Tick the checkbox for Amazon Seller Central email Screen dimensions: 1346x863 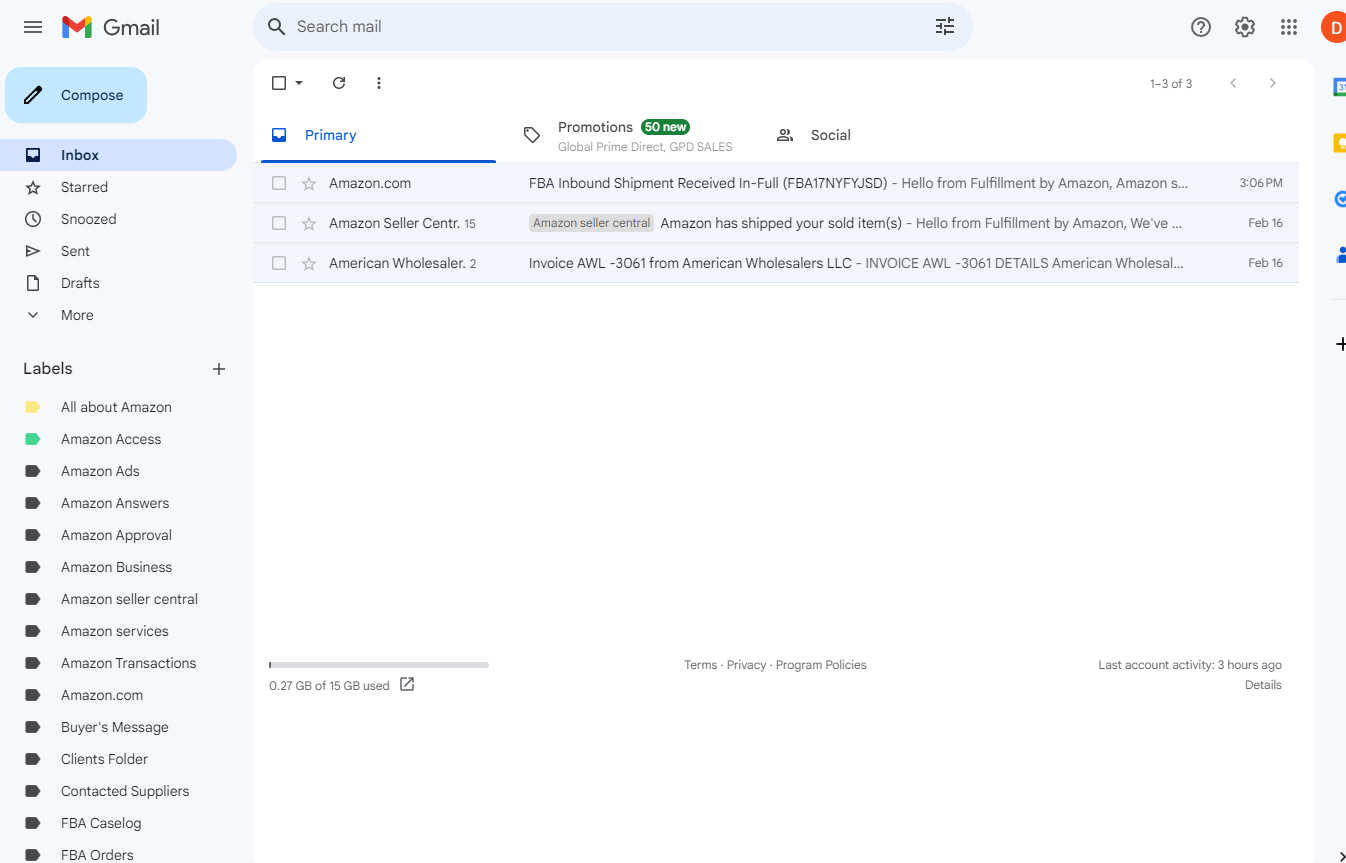coord(279,223)
